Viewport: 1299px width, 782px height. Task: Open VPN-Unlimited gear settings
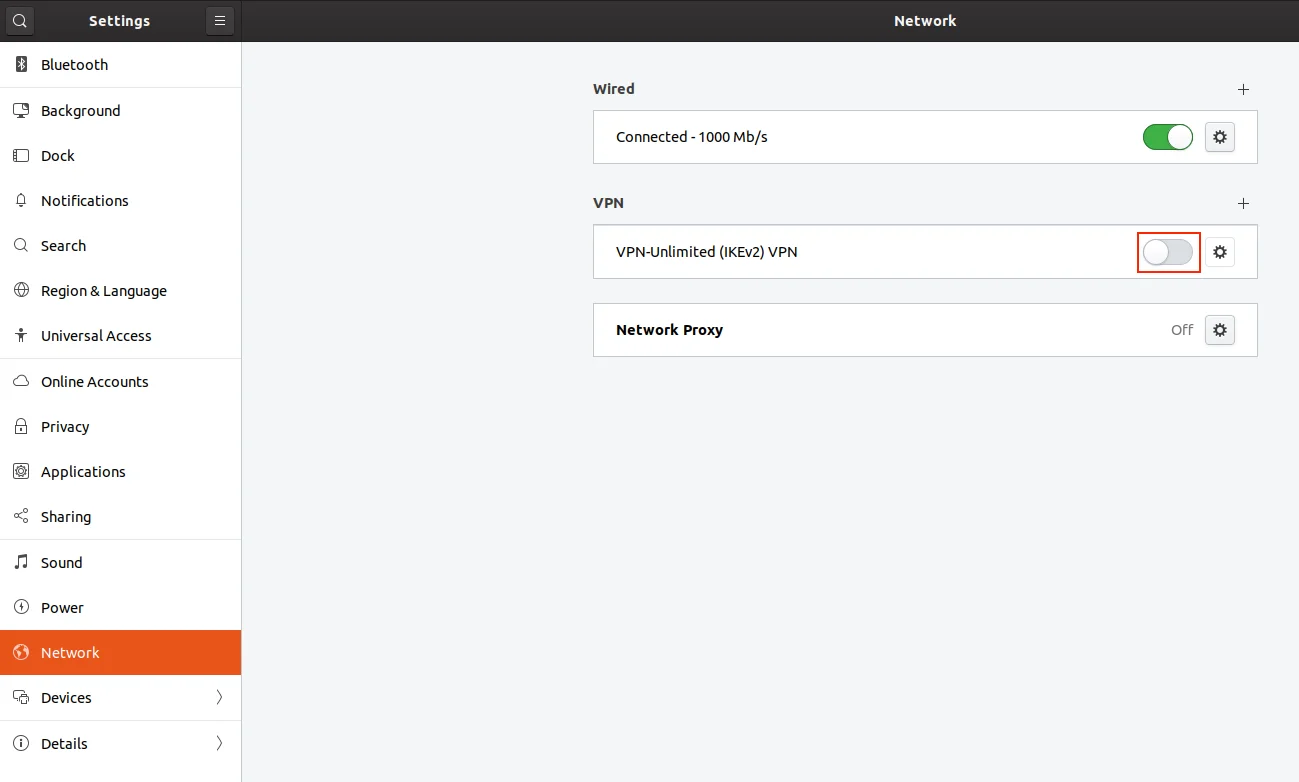[1219, 252]
